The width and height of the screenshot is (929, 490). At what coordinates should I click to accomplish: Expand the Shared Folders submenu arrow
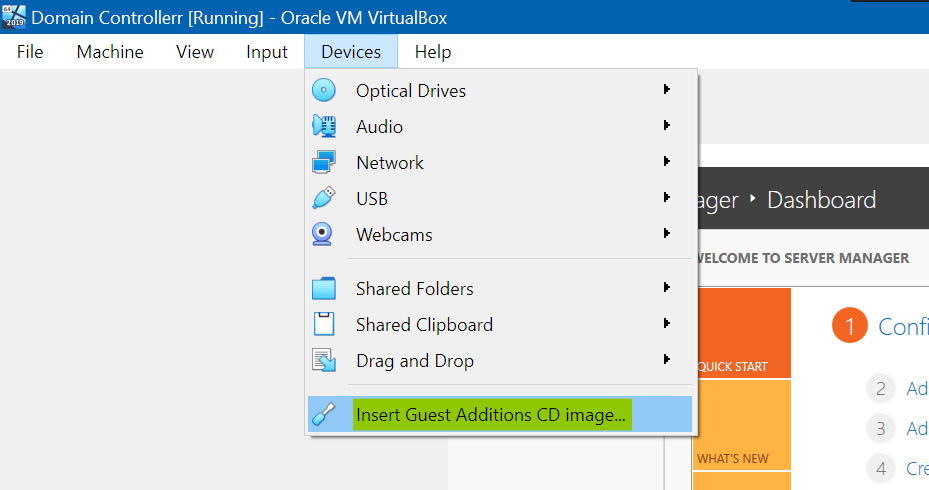coord(667,287)
